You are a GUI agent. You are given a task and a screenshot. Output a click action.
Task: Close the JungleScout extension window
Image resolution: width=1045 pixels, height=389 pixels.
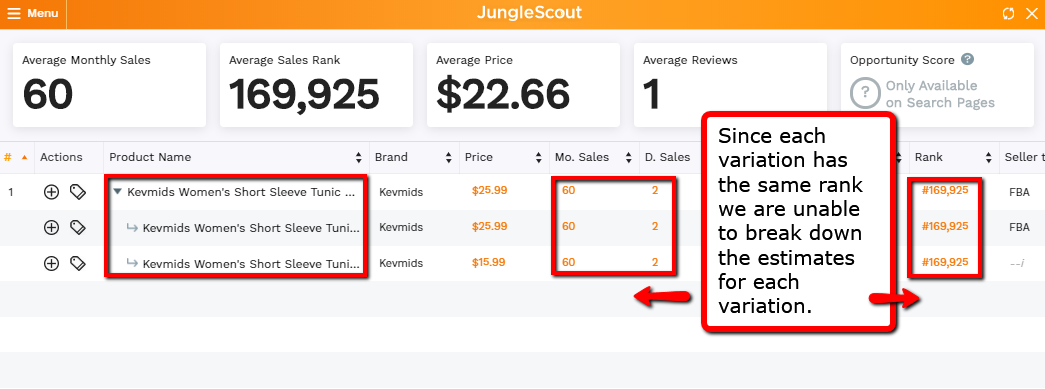click(x=1031, y=13)
